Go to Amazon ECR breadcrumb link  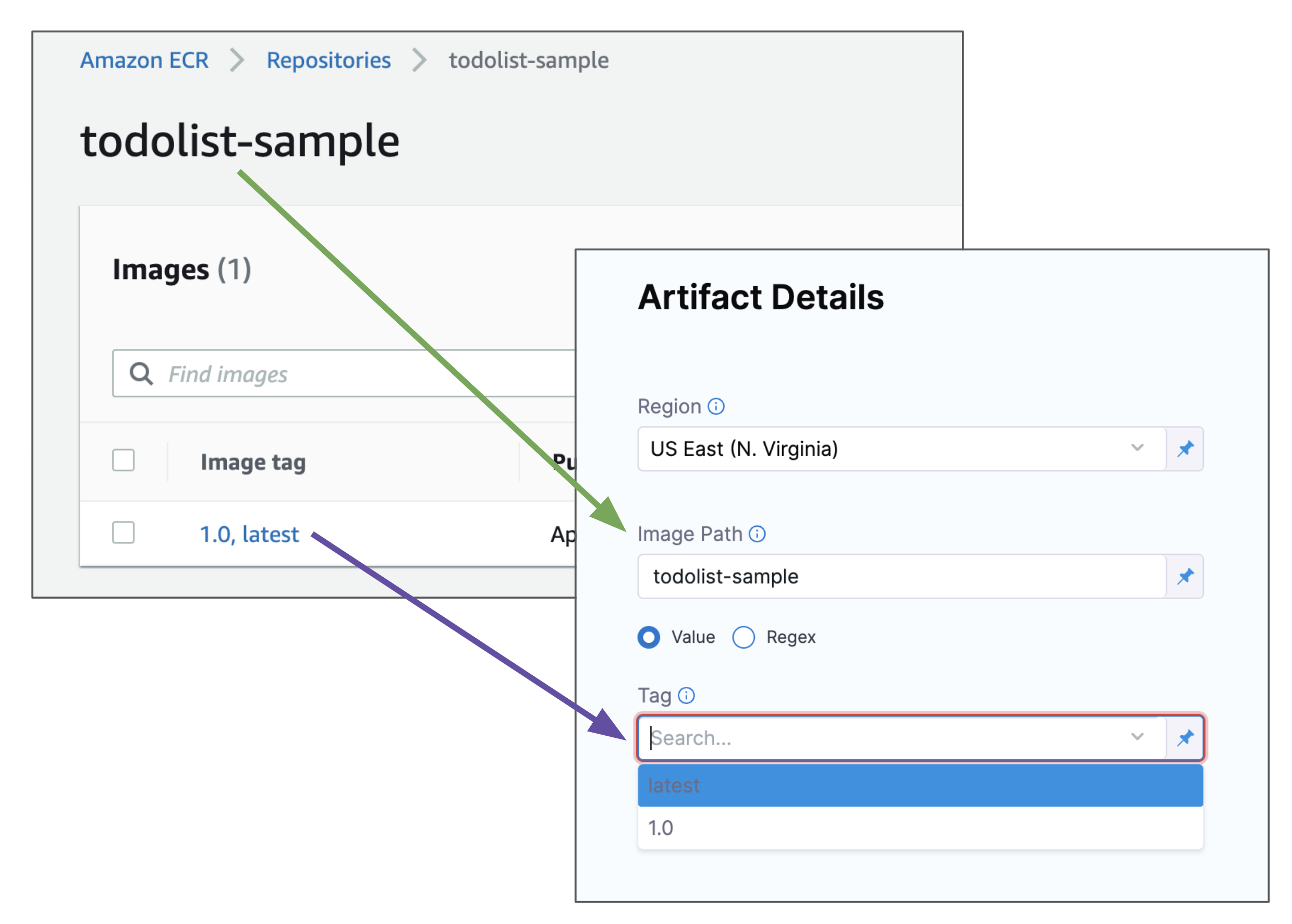click(x=144, y=60)
